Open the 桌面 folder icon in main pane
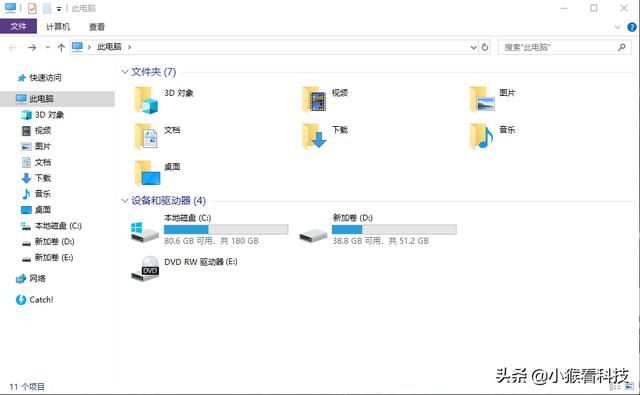This screenshot has width=640, height=395. tap(147, 173)
